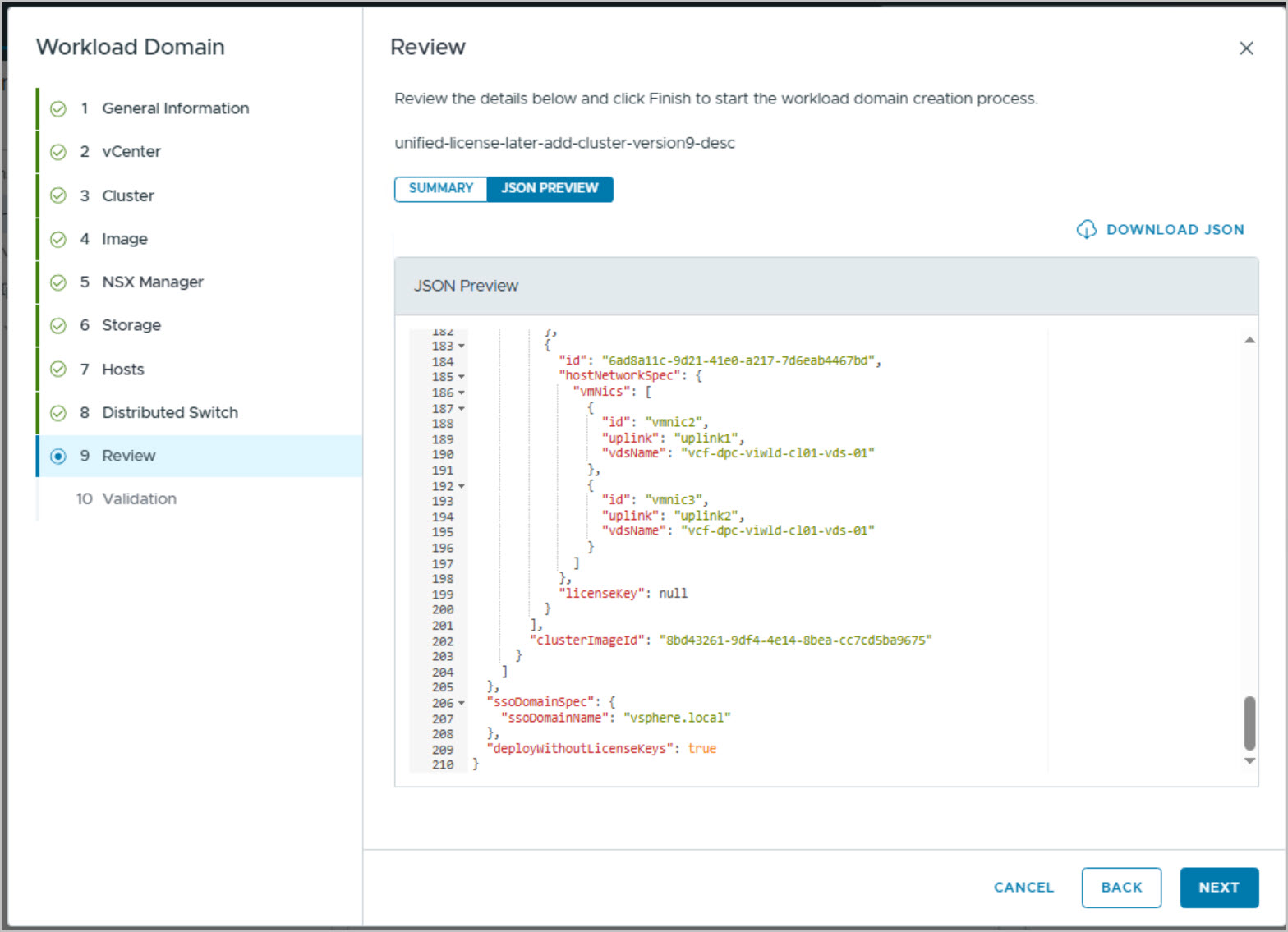The width and height of the screenshot is (1288, 932).
Task: Click the green checkmark icon beside Hosts
Action: click(x=58, y=370)
